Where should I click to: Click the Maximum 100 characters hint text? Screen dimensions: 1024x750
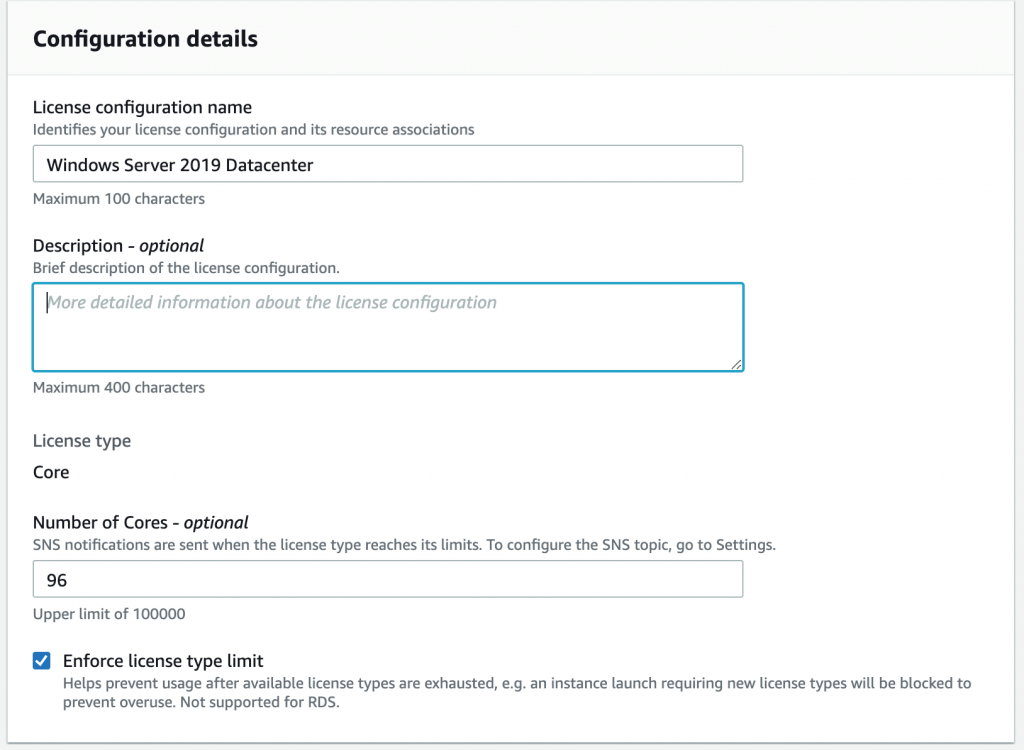coord(119,198)
